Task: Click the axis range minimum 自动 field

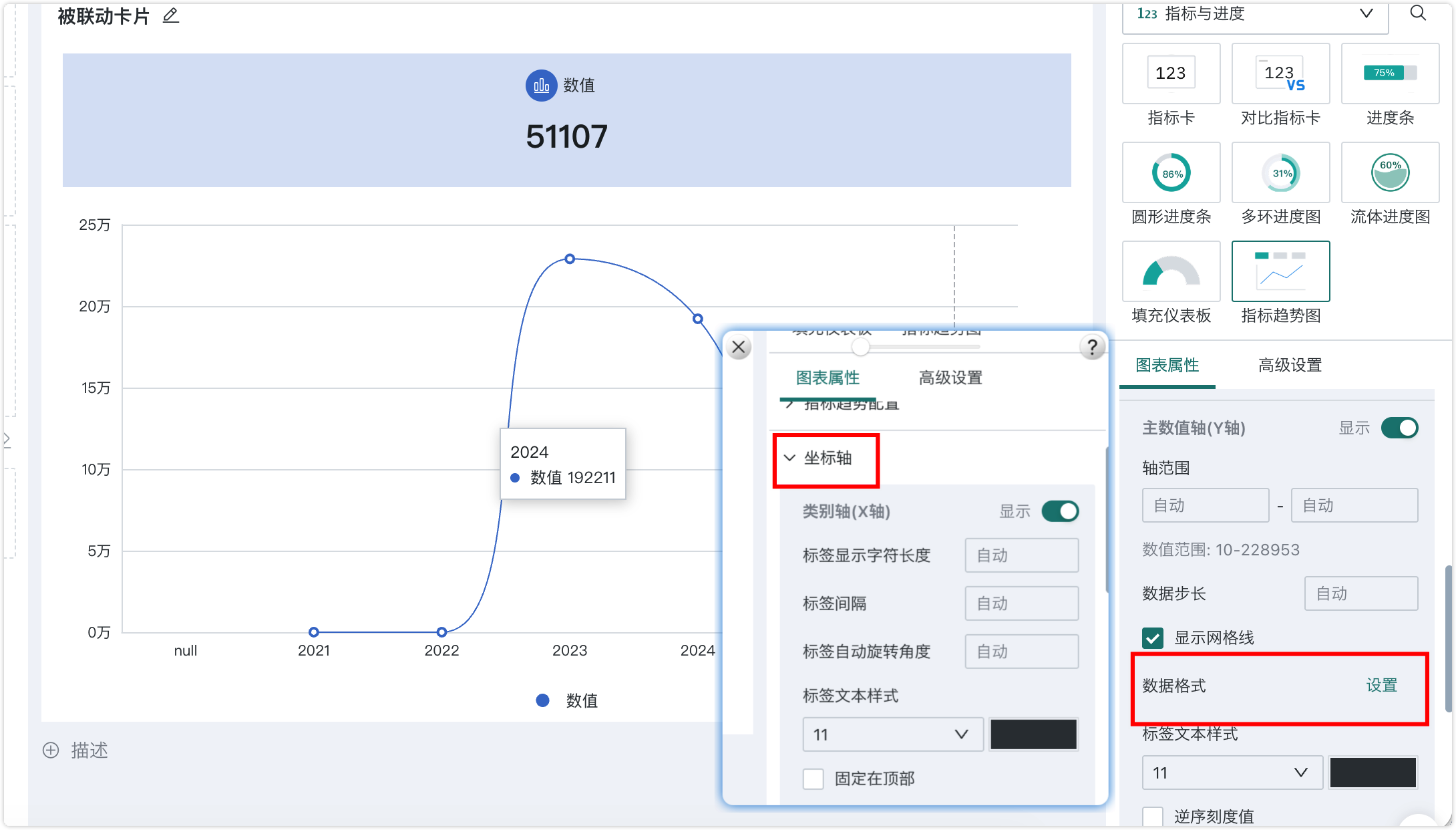Action: coord(1206,505)
